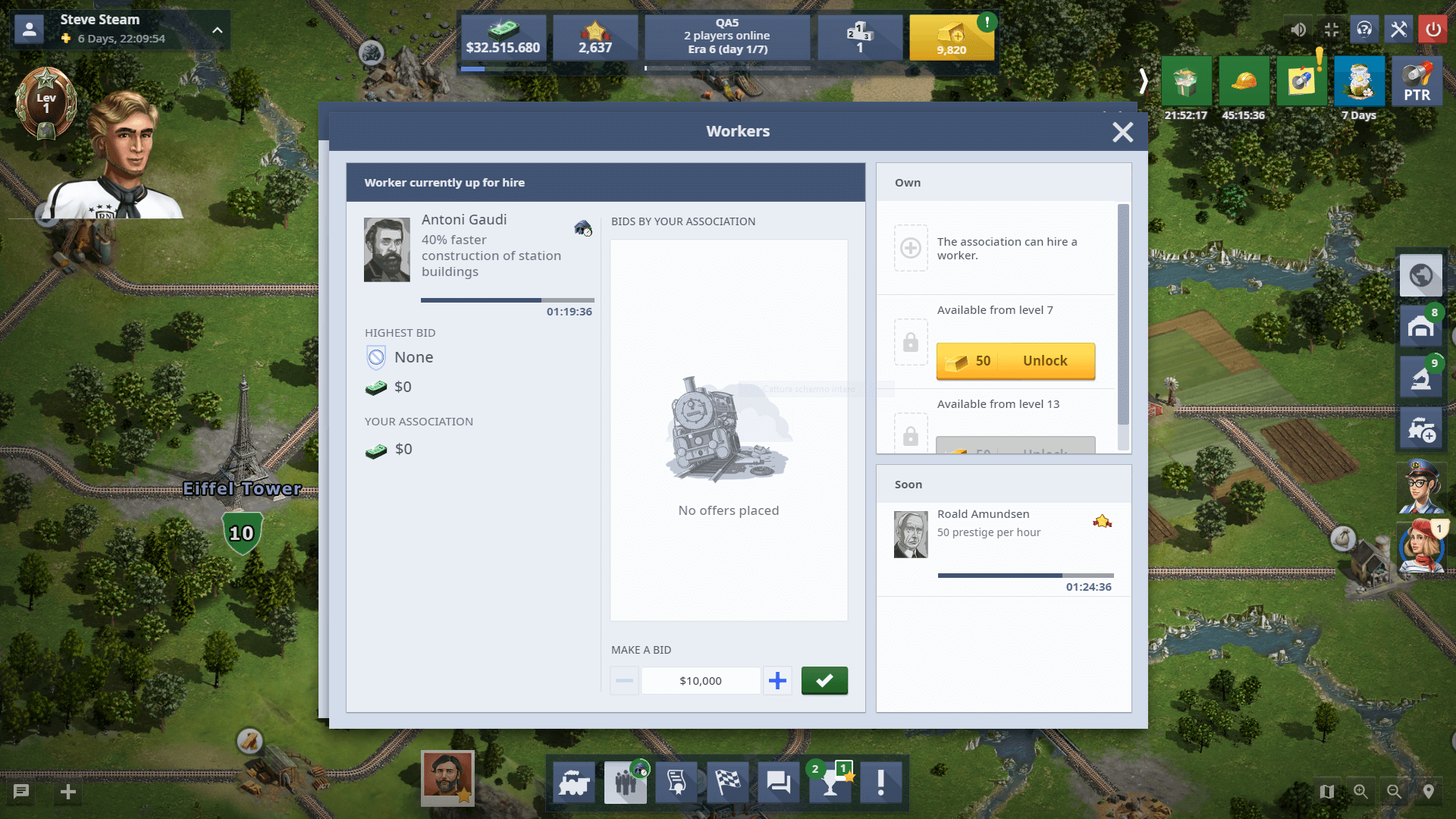The image size is (1456, 819).
Task: Select the Workers tab title
Action: (737, 131)
